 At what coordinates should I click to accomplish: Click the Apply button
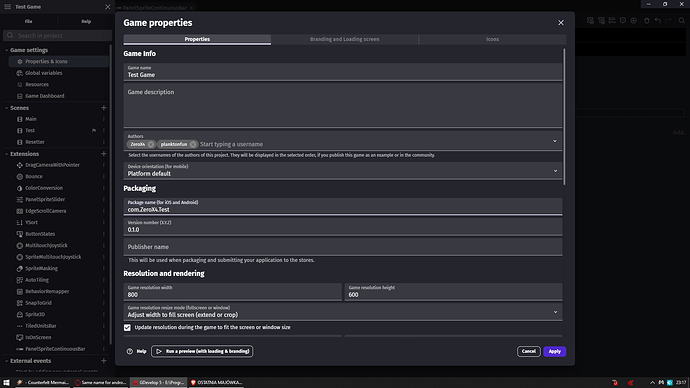pos(554,351)
